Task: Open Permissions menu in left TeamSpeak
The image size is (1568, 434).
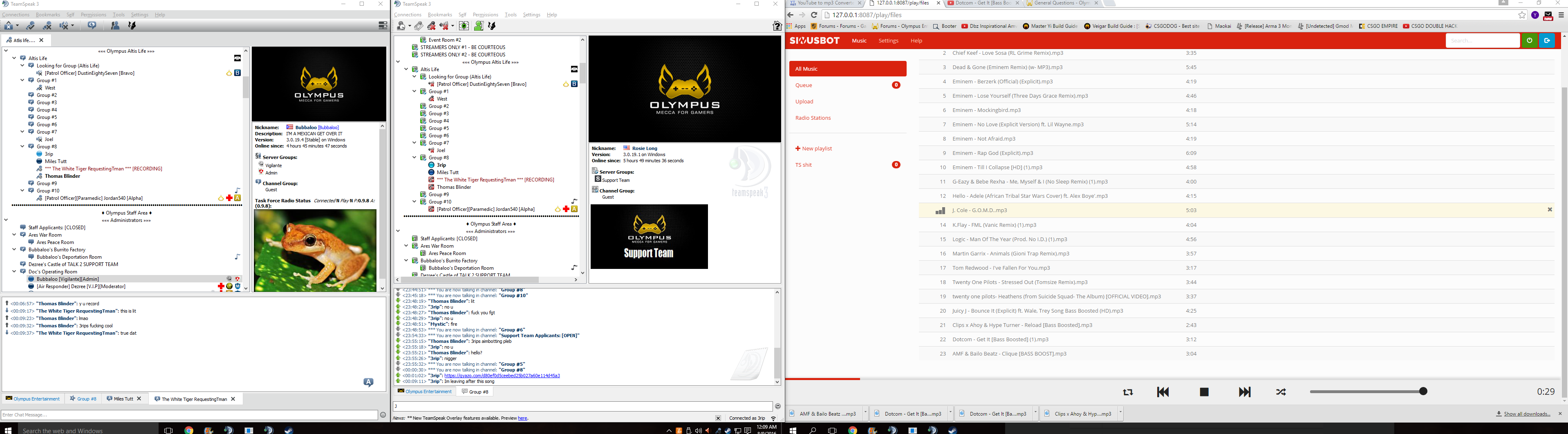Action: click(x=93, y=15)
